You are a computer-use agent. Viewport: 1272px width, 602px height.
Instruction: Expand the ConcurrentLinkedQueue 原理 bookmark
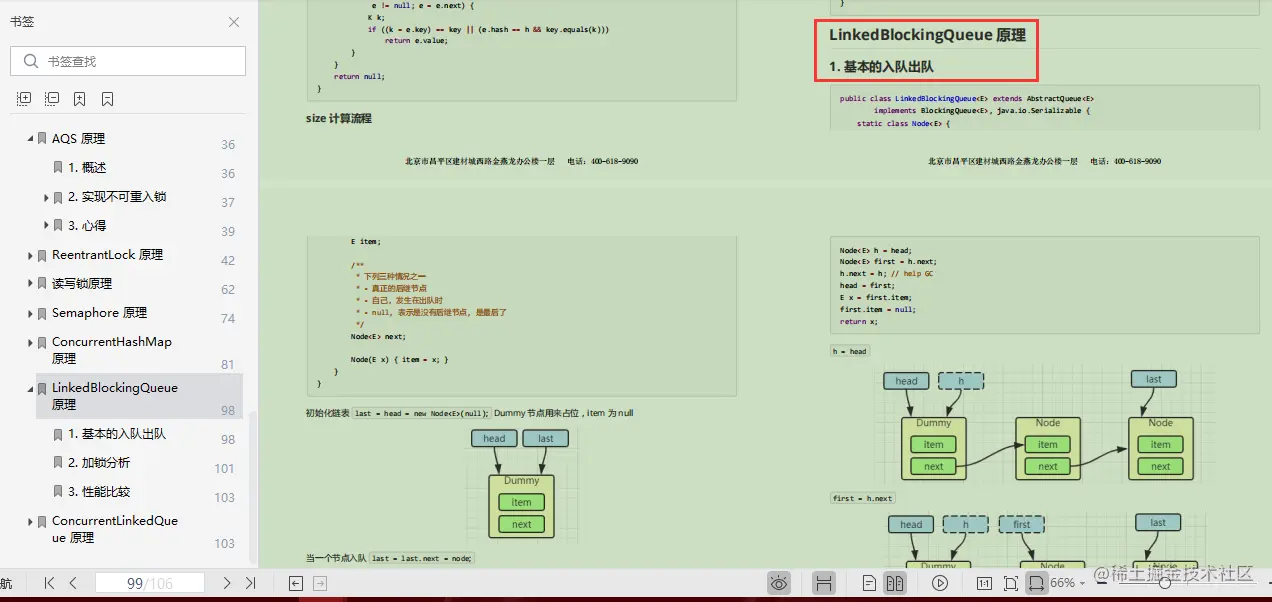point(31,521)
